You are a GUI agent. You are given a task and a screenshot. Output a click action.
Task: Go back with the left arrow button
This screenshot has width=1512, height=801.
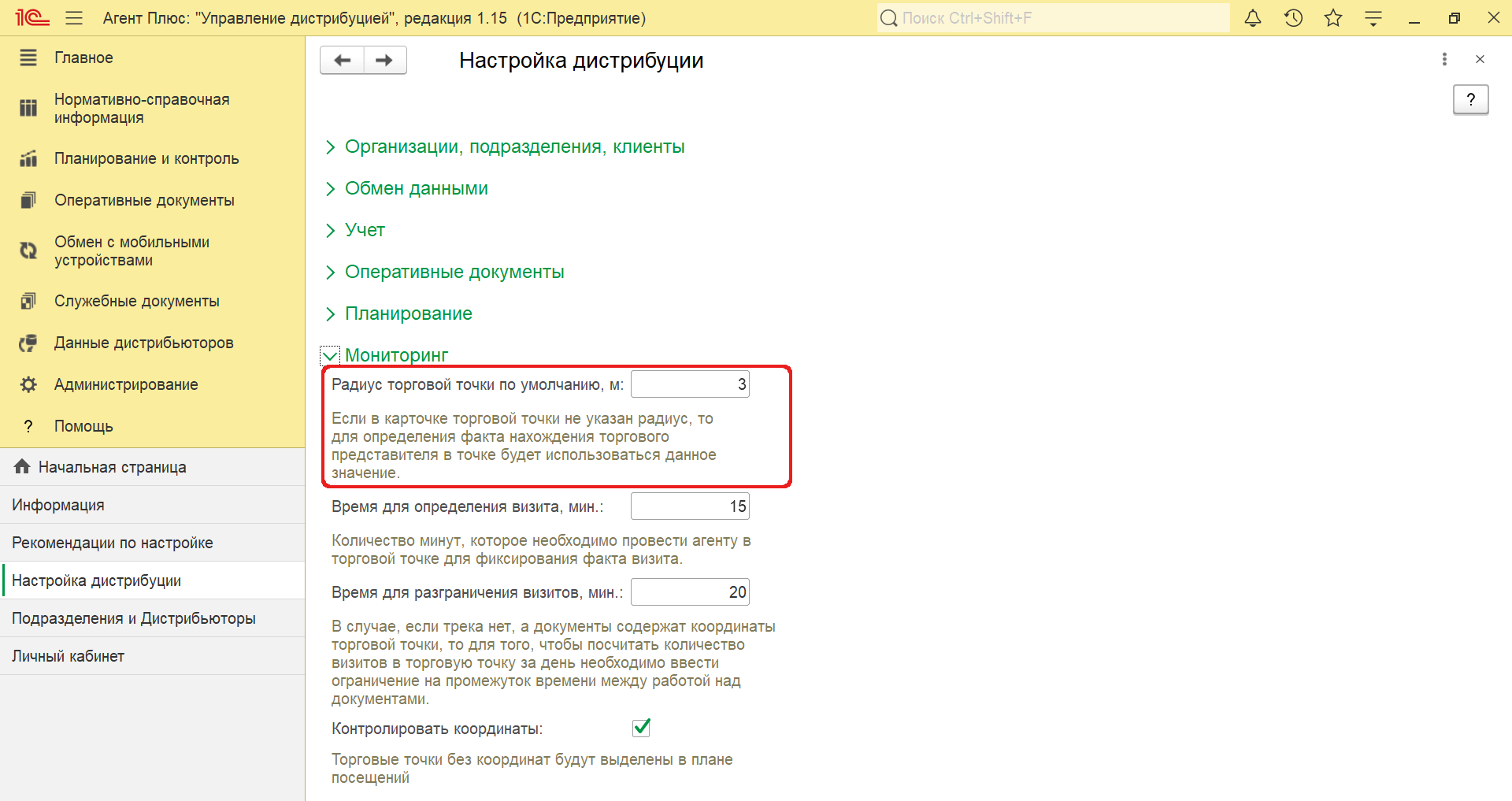[x=343, y=60]
